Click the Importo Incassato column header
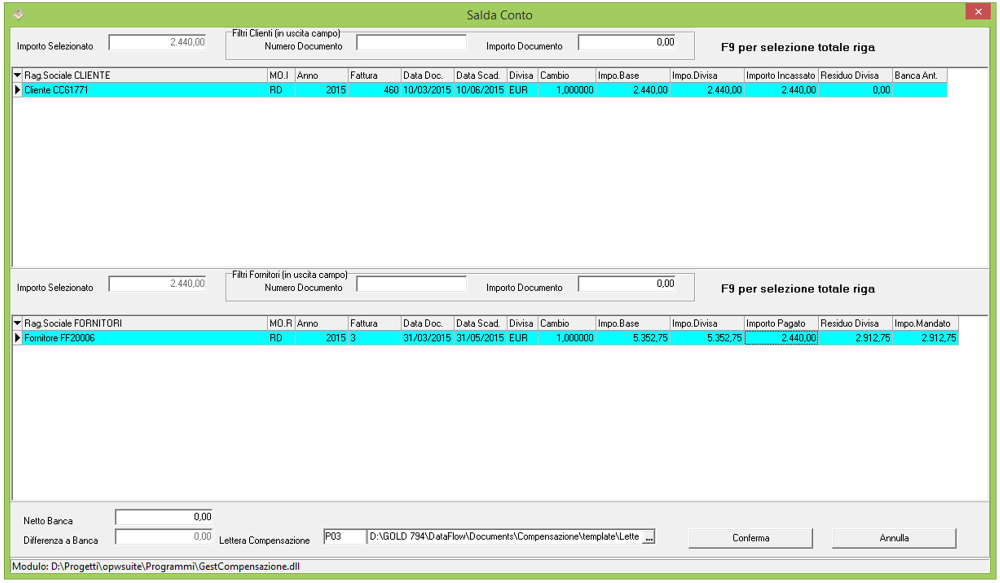The height and width of the screenshot is (583, 1000). coord(781,76)
